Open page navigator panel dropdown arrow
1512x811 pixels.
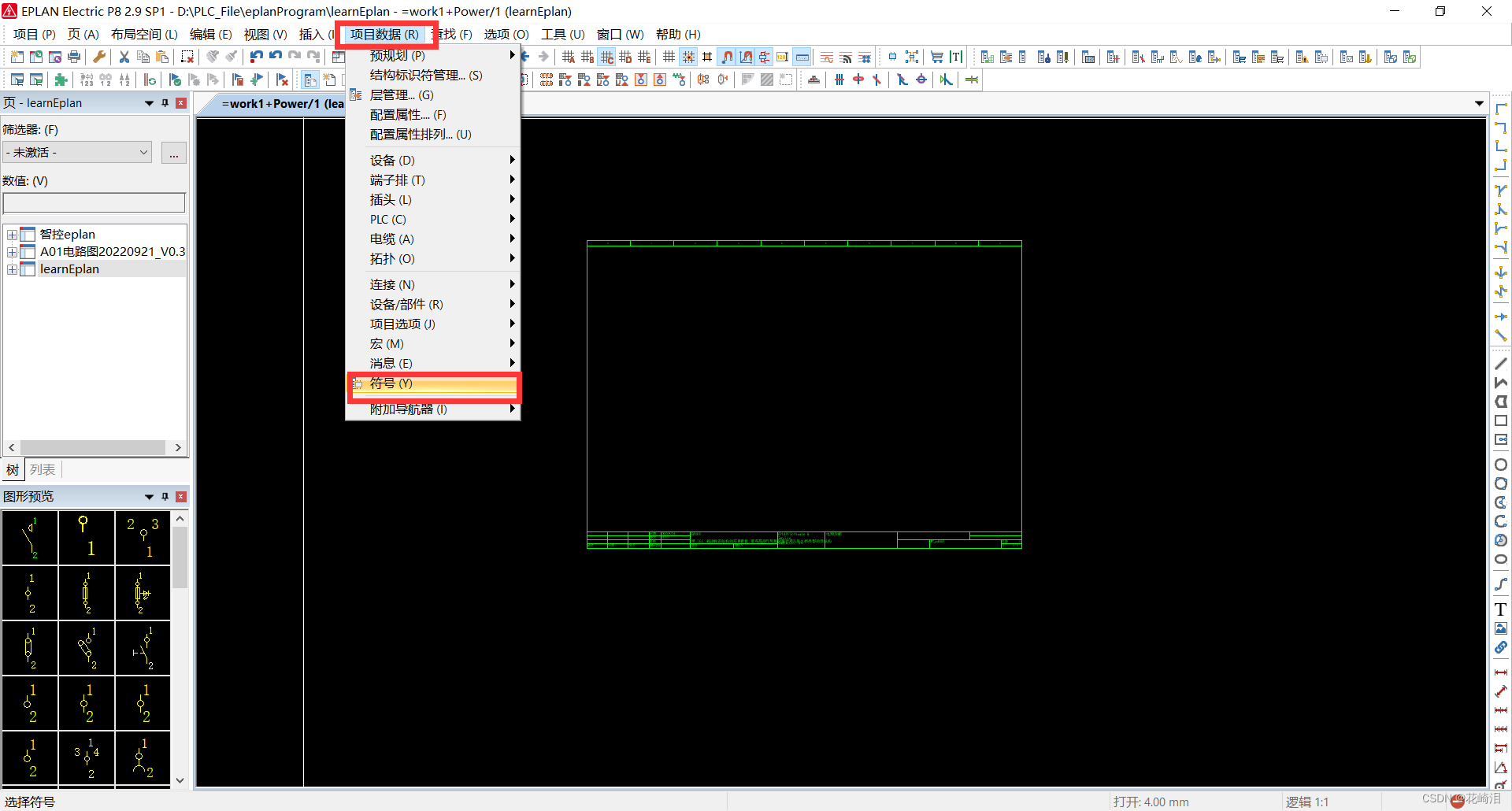149,103
